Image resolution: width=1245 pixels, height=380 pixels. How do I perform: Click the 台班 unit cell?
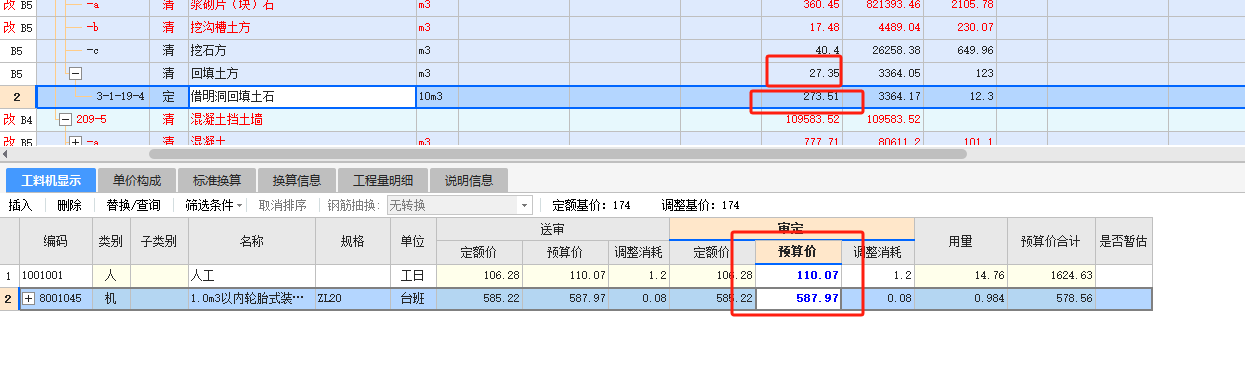point(412,298)
